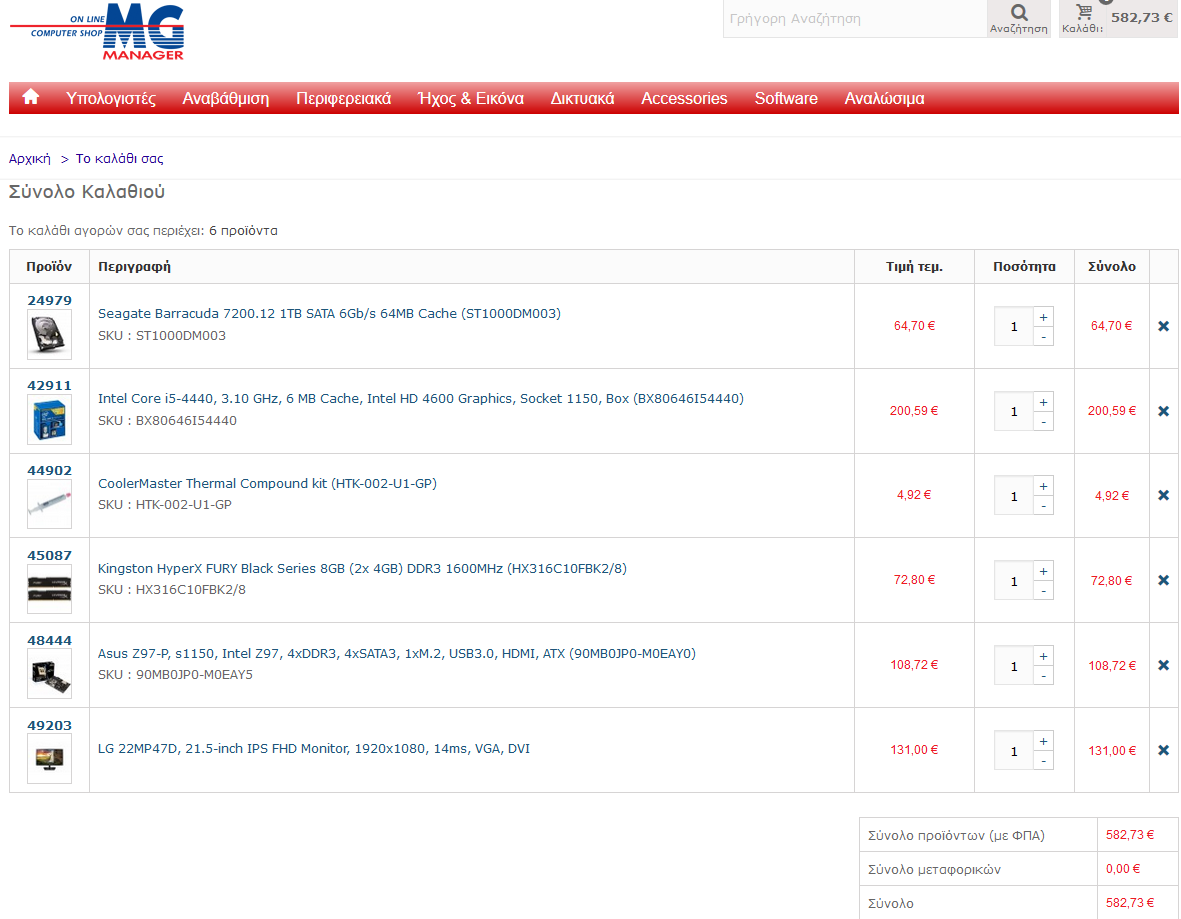Open Seagate Barracuda 1TB product link

pos(329,313)
